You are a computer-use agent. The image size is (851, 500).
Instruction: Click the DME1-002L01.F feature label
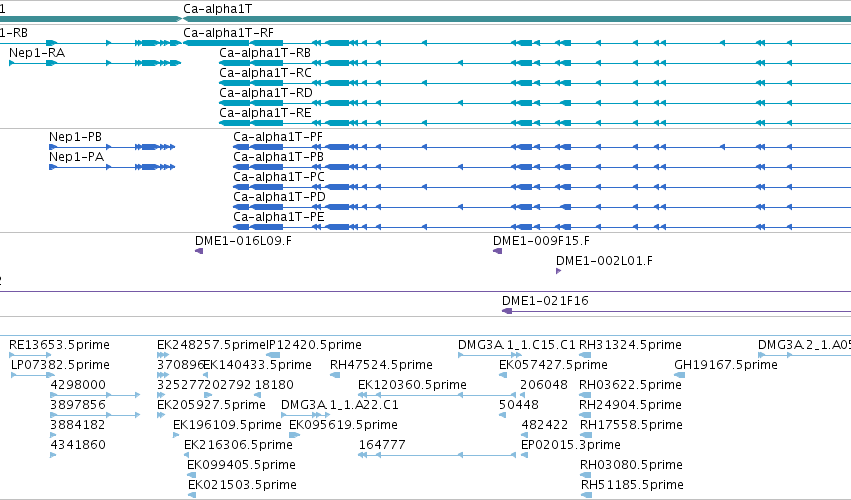604,261
